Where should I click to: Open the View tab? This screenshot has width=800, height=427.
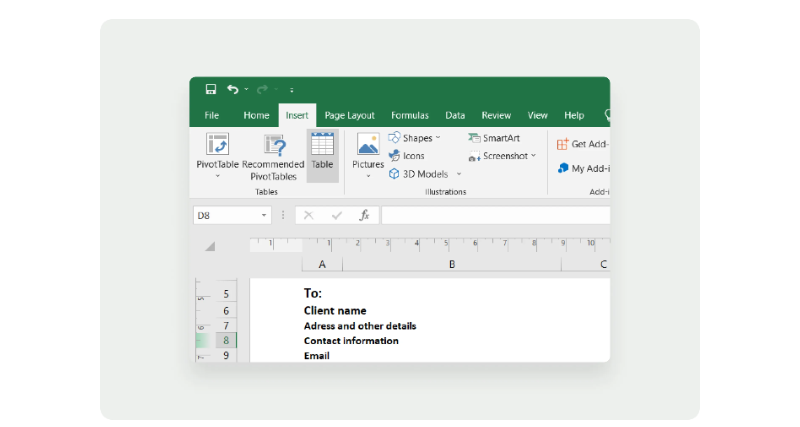point(537,115)
